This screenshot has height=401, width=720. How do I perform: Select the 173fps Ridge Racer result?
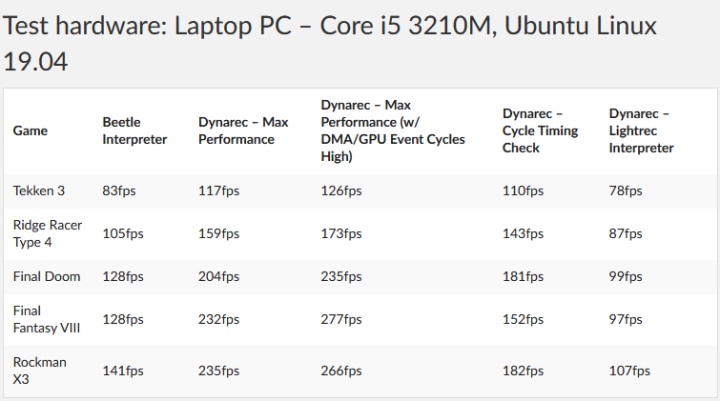(341, 234)
